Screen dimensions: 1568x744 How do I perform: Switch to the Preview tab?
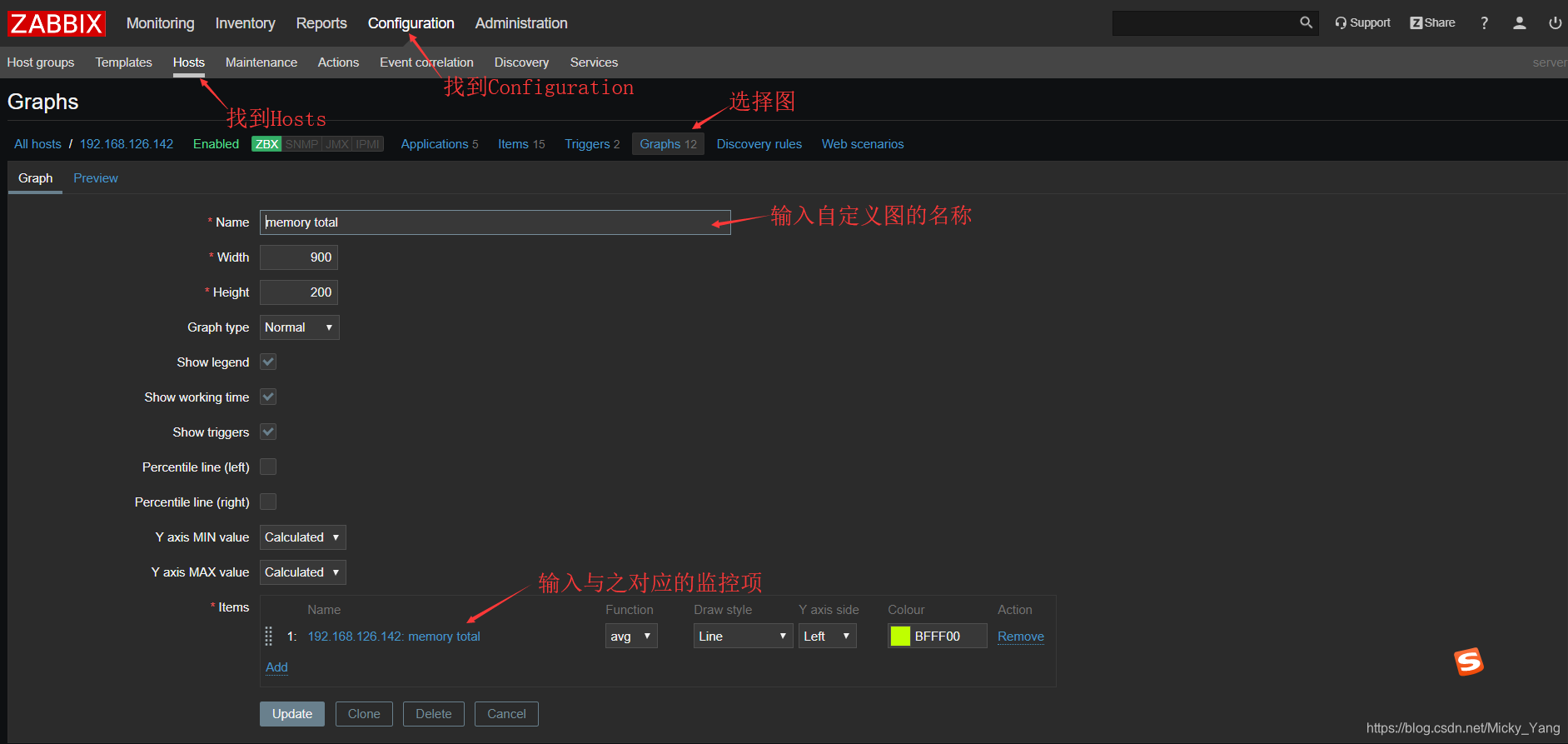click(x=96, y=178)
